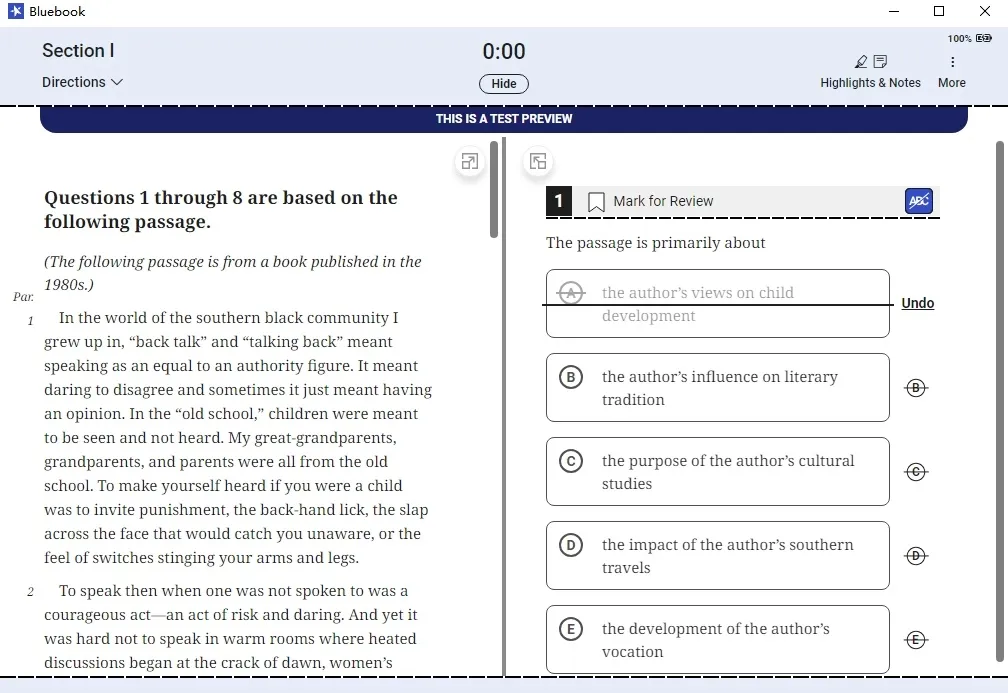Choose answer E about author's vocation
Screen dimensions: 1008x693
tap(717, 640)
